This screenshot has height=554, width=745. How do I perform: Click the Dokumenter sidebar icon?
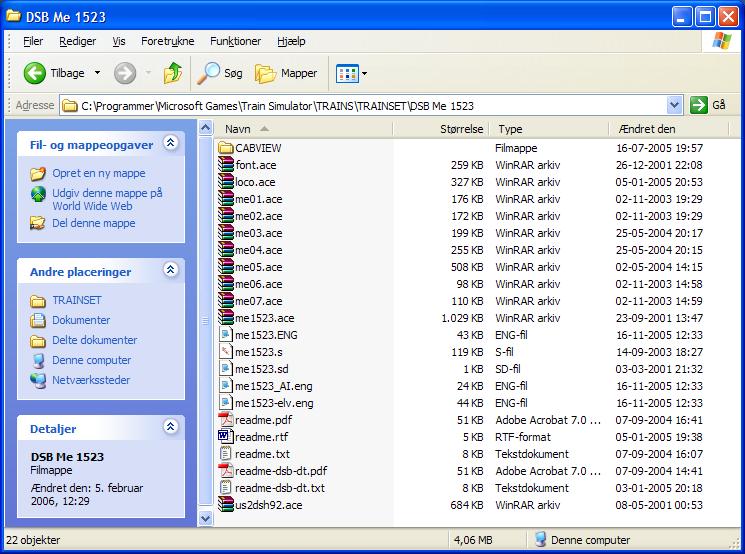pyautogui.click(x=38, y=320)
